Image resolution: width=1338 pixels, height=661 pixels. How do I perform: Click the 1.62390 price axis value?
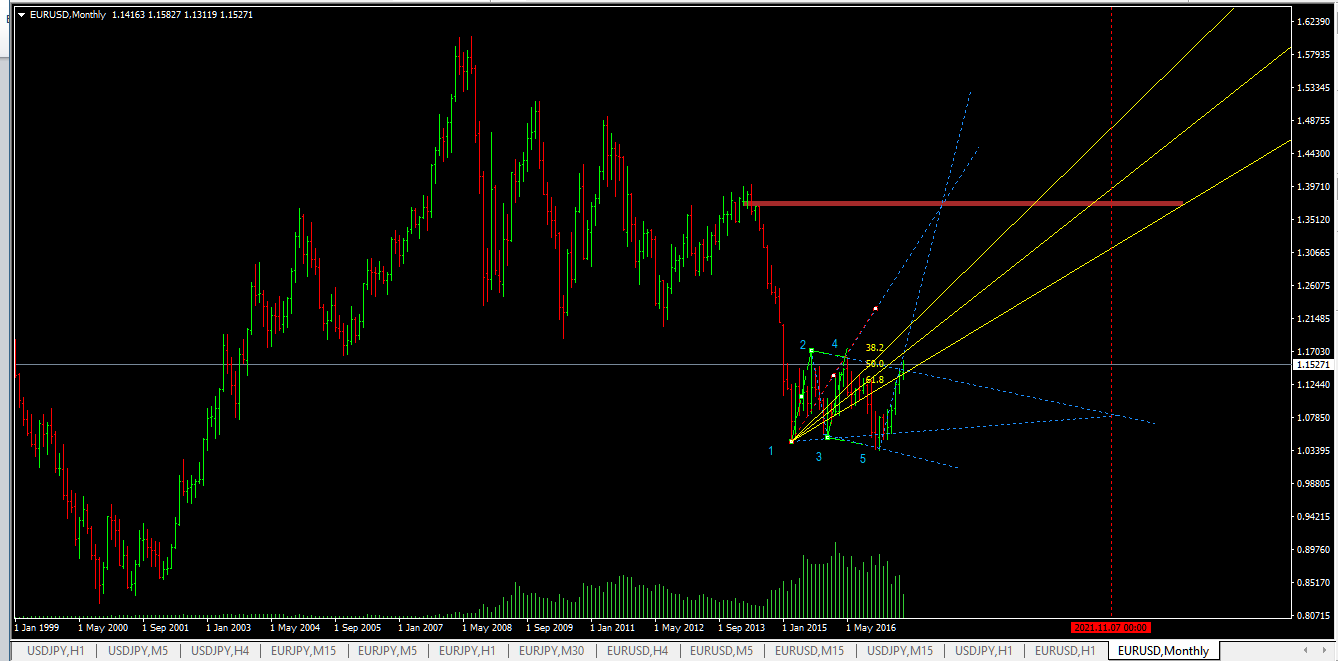[1314, 21]
